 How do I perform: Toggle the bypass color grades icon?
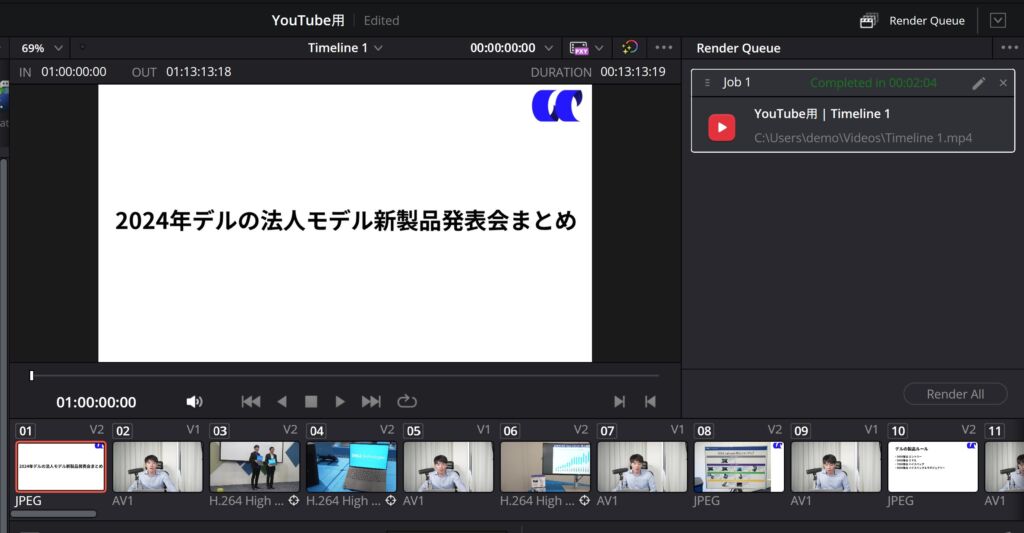629,48
